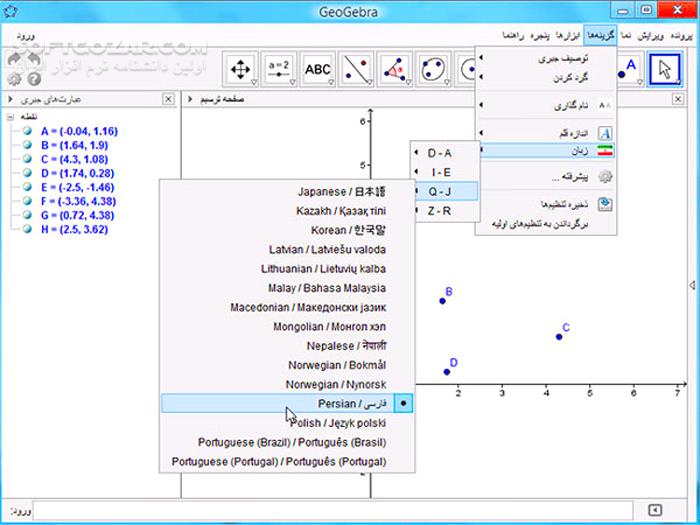Open the نما (View) menu

627,36
